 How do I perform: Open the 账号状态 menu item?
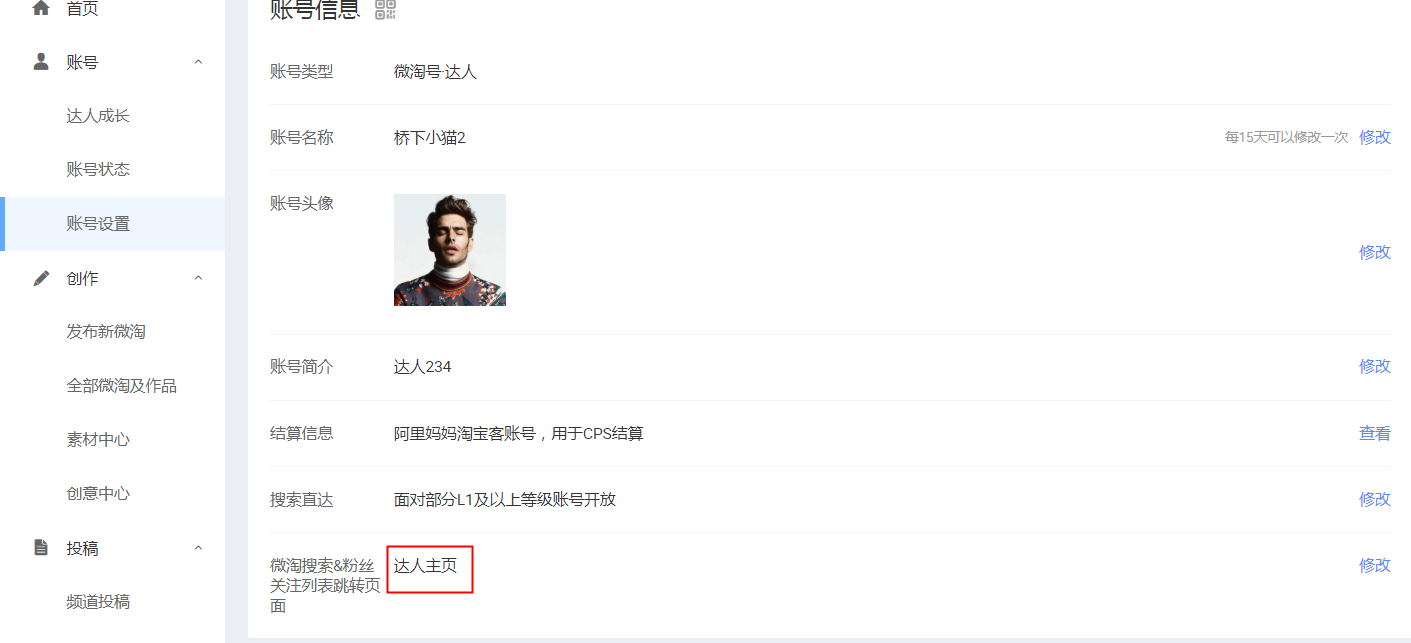pyautogui.click(x=98, y=169)
